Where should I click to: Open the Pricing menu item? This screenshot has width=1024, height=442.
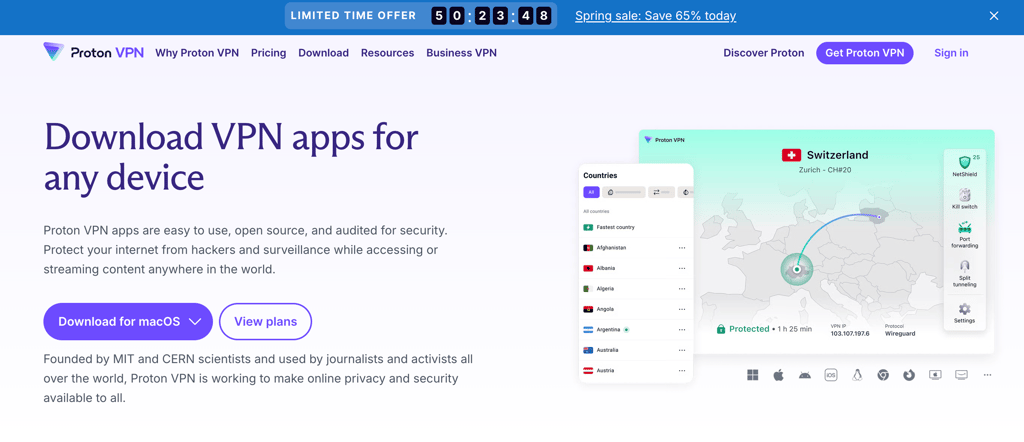click(x=268, y=53)
